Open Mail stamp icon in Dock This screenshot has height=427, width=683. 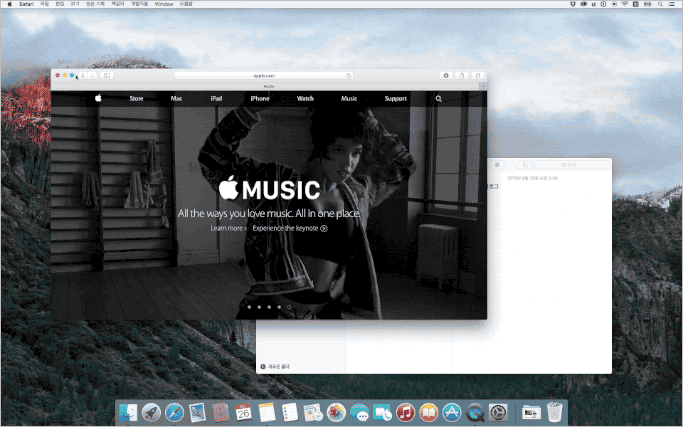click(x=197, y=412)
